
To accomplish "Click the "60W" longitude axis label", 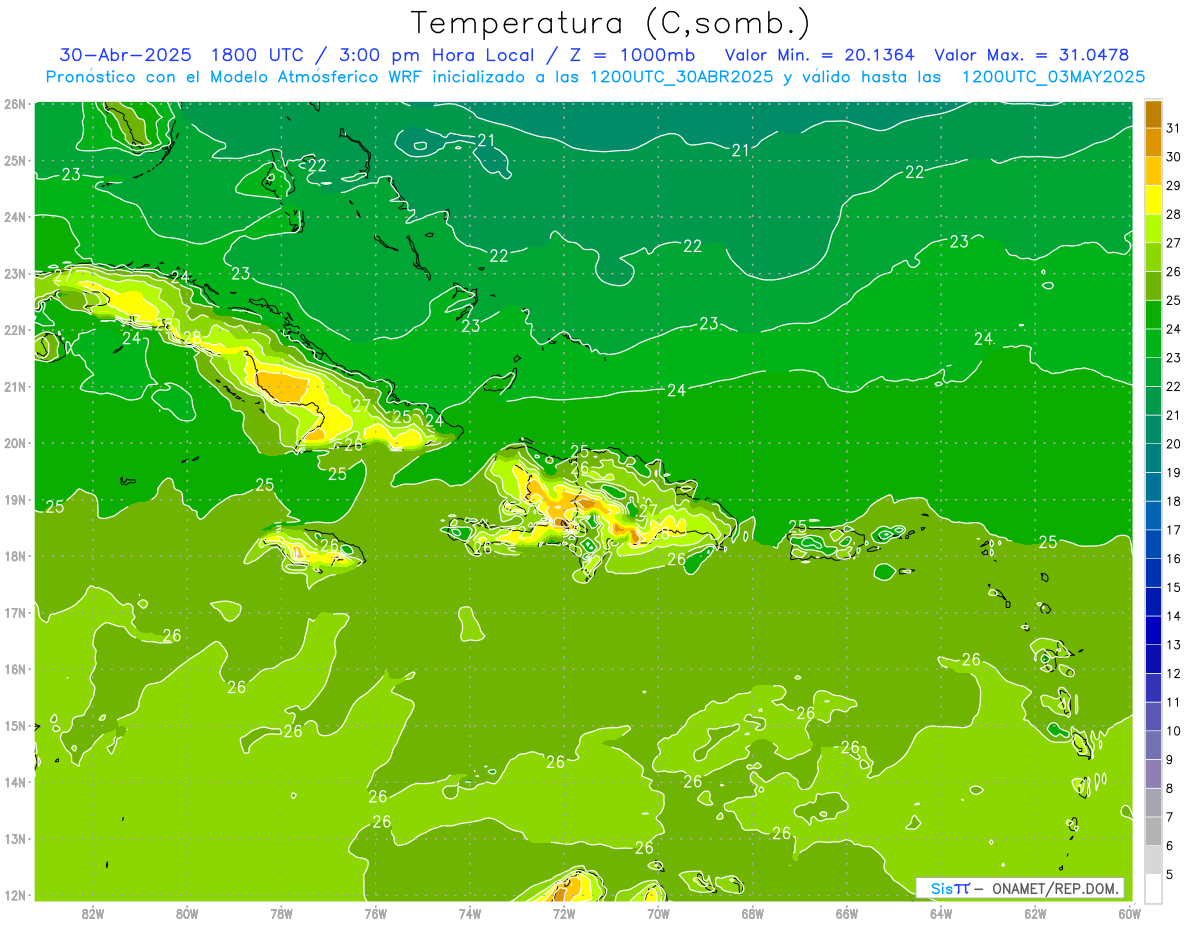I will pos(1129,912).
